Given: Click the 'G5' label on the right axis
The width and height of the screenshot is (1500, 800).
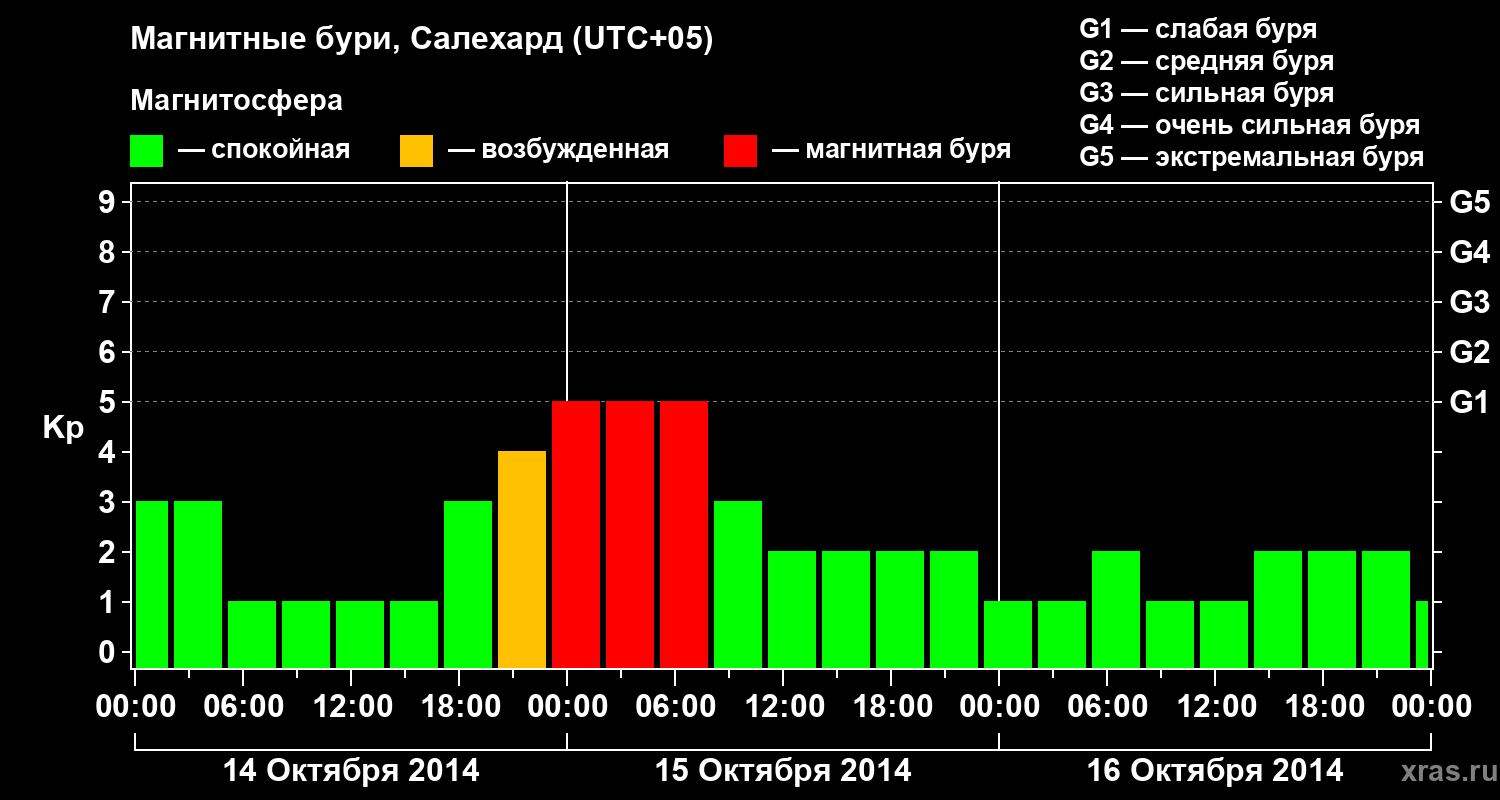Looking at the screenshot, I should click(x=1470, y=202).
